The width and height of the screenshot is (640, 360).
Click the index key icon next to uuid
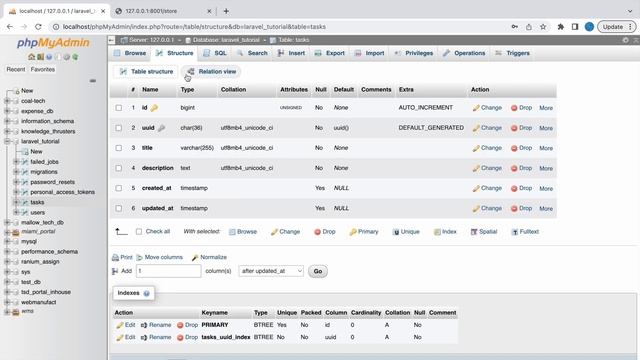(x=161, y=128)
